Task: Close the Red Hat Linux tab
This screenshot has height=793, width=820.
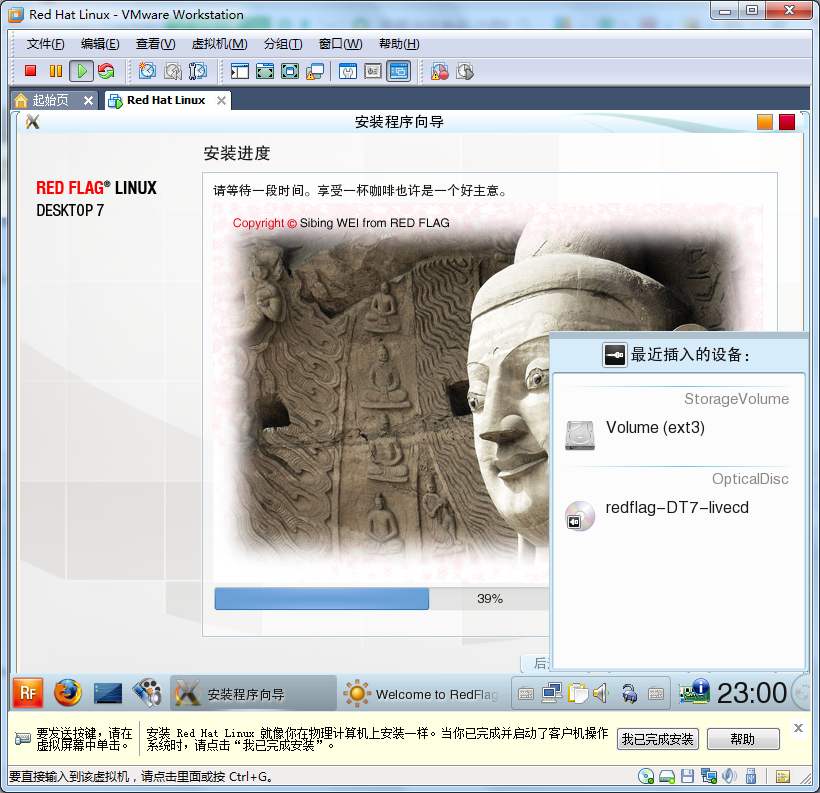Action: click(222, 100)
